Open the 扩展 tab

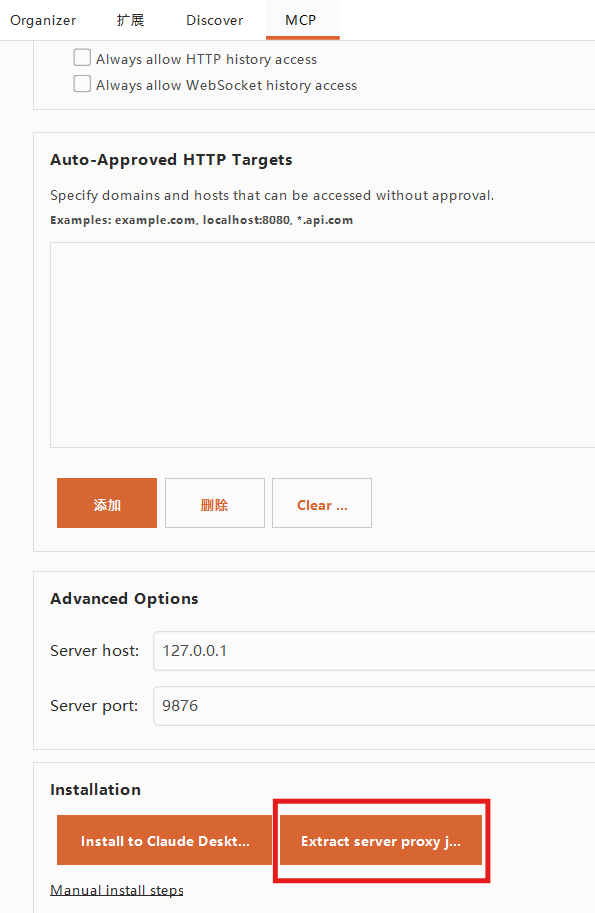[x=130, y=20]
